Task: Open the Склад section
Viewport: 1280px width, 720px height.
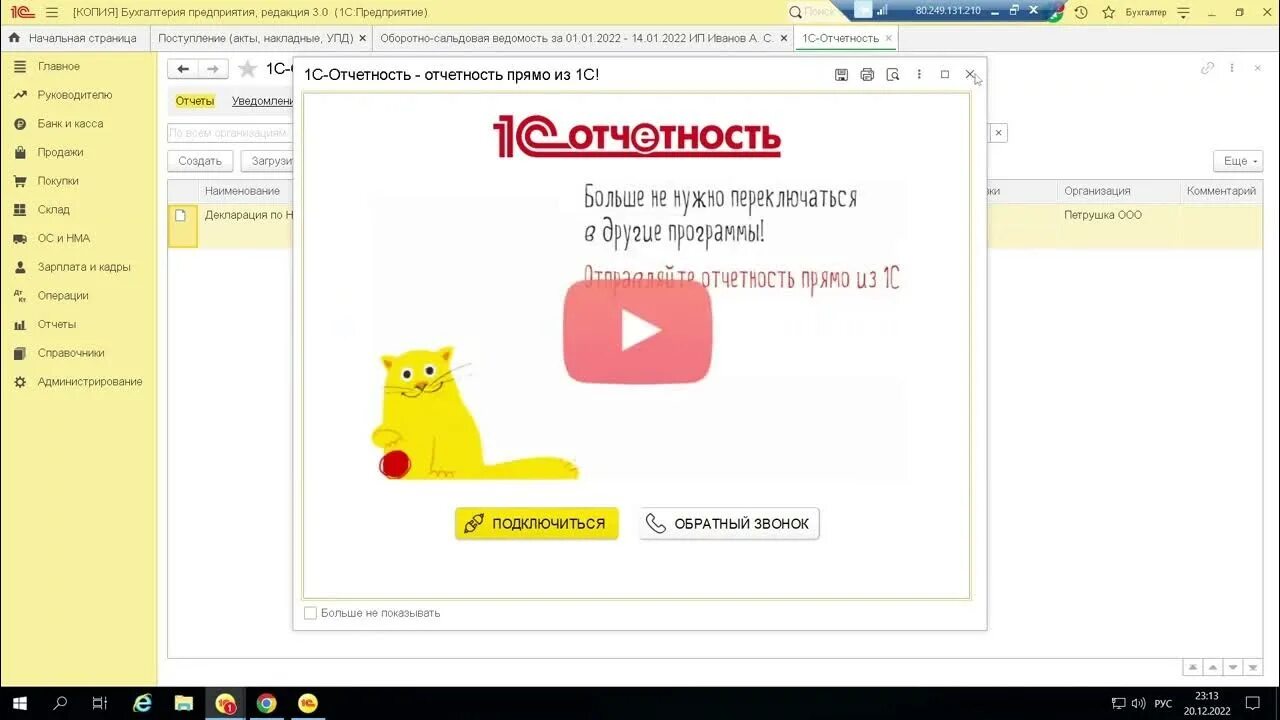Action: point(53,210)
